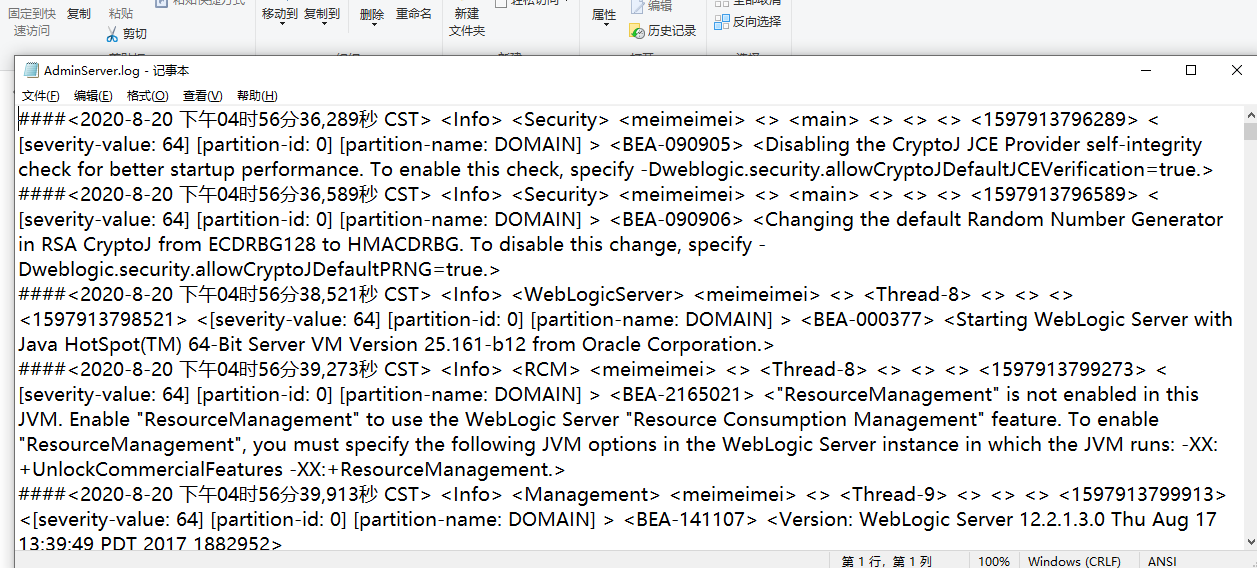Click the text <Management> in the log

(586, 494)
